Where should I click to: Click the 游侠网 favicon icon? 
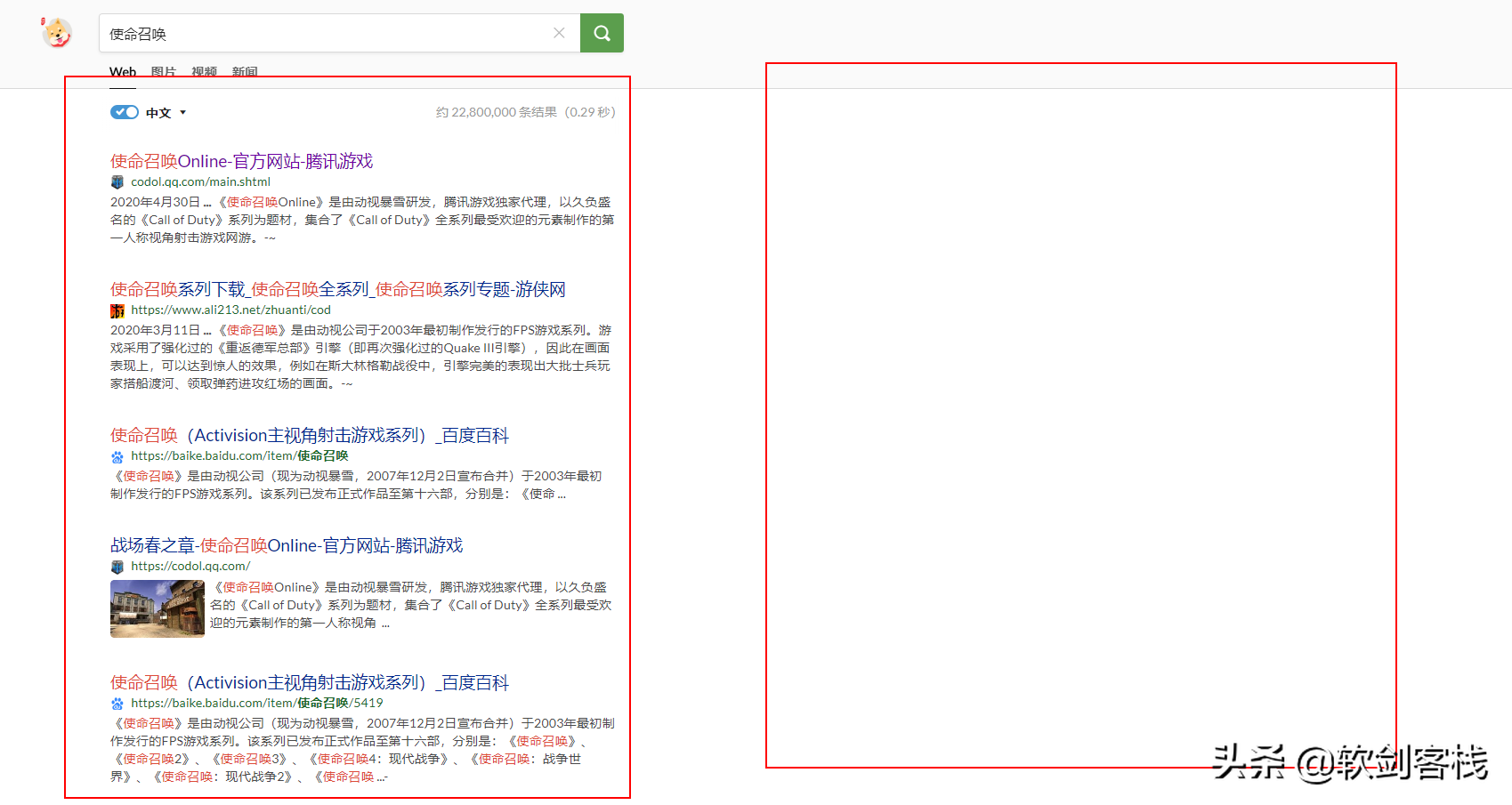tap(117, 310)
